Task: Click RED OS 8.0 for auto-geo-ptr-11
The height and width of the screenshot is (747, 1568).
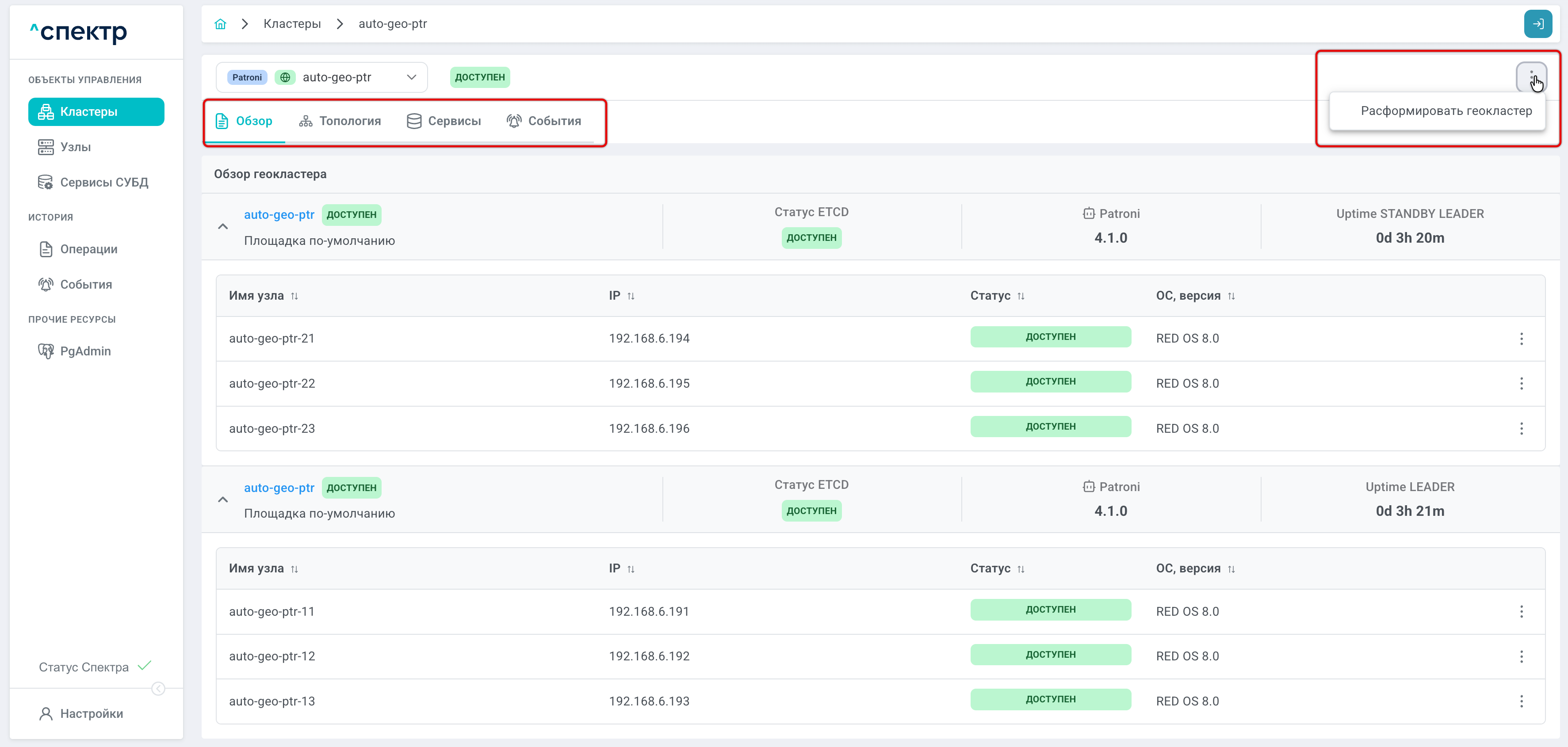Action: (x=1187, y=611)
